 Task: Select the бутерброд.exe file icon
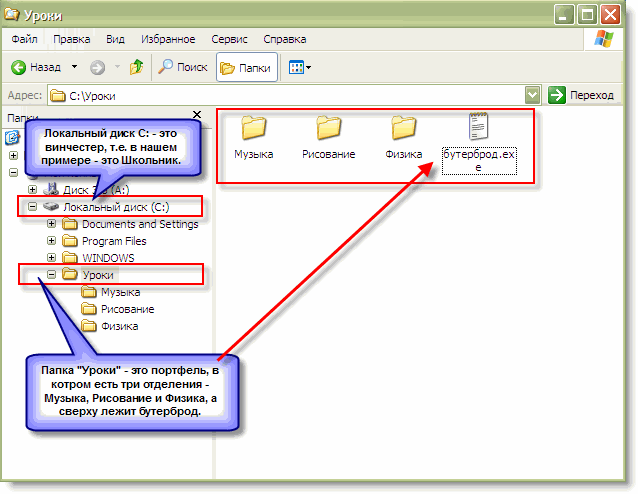(x=479, y=128)
